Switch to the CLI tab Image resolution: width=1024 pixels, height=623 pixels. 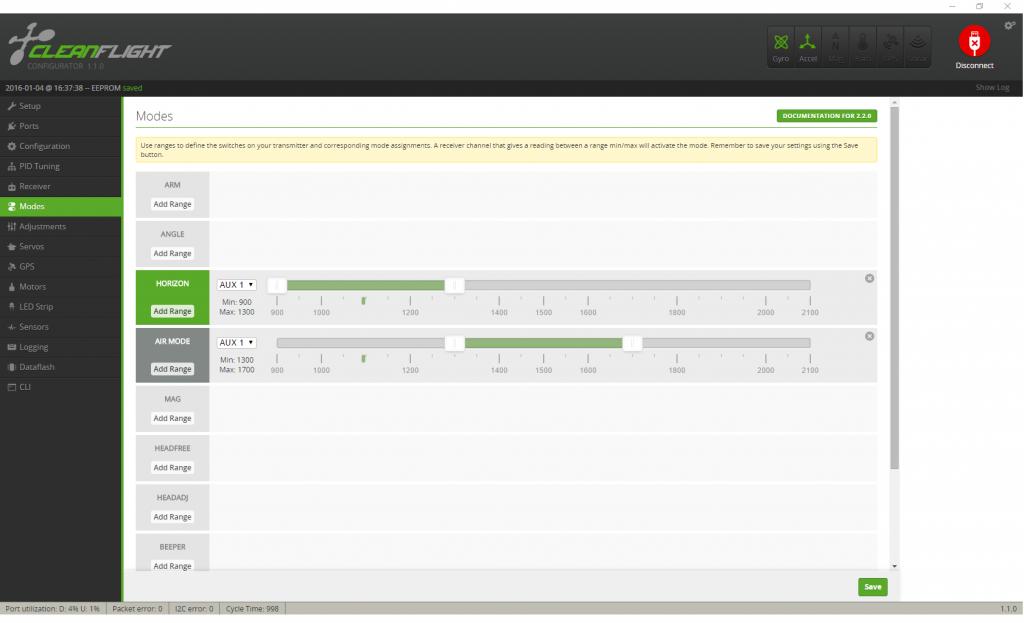[x=25, y=387]
